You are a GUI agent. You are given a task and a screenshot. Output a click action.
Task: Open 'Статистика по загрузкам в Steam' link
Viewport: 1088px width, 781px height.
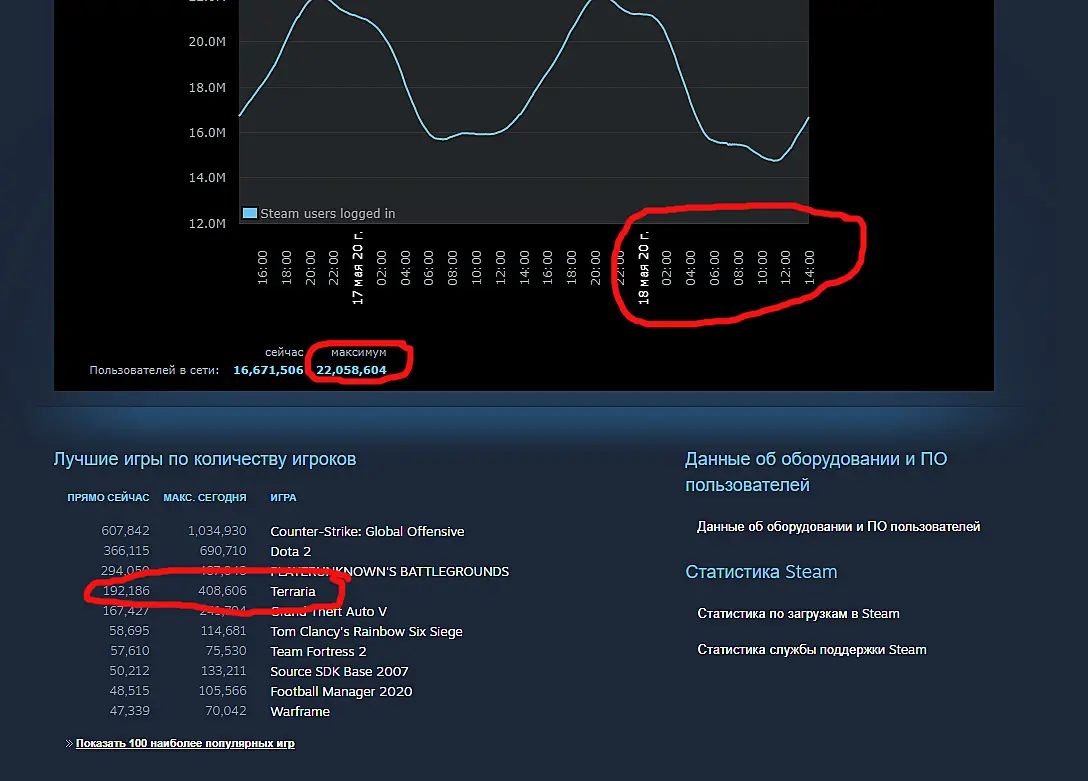798,614
